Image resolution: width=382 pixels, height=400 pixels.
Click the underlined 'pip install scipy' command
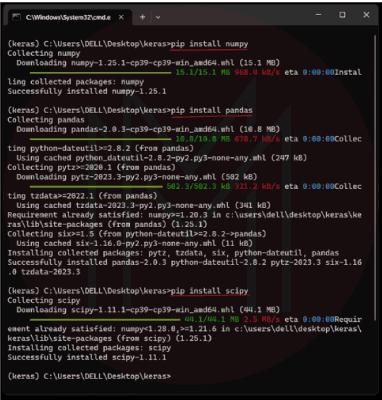point(209,291)
